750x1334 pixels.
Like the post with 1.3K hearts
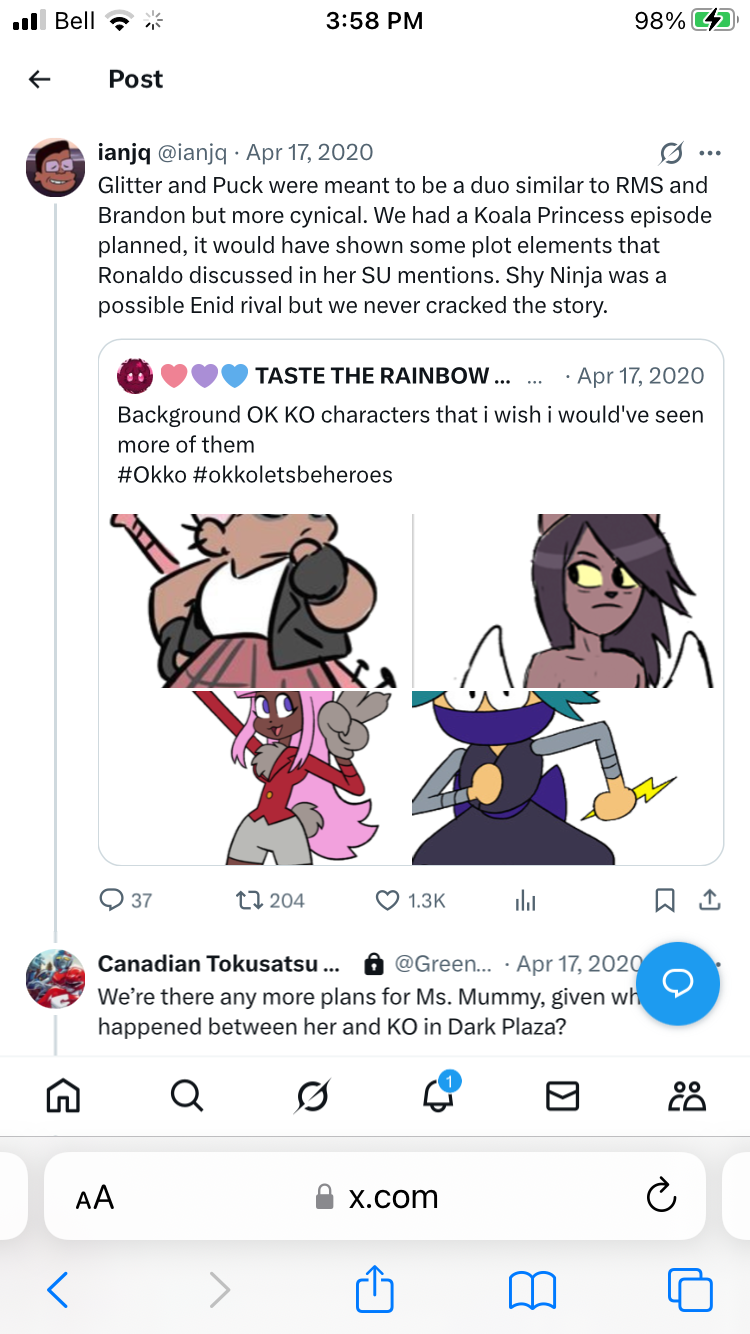[x=410, y=900]
